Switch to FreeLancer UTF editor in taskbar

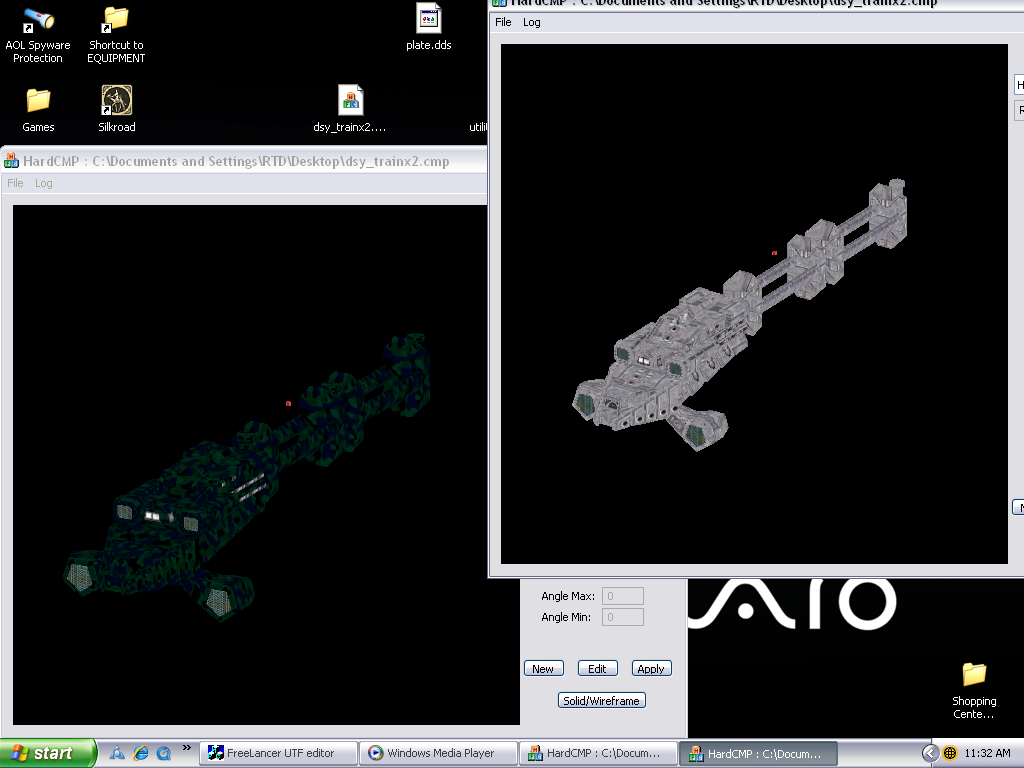pos(279,753)
